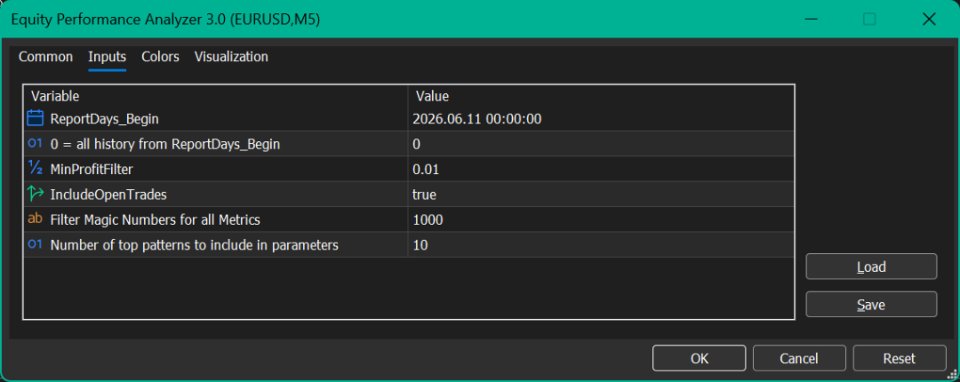Image resolution: width=960 pixels, height=382 pixels.
Task: Confirm settings with the OK button
Action: click(699, 358)
